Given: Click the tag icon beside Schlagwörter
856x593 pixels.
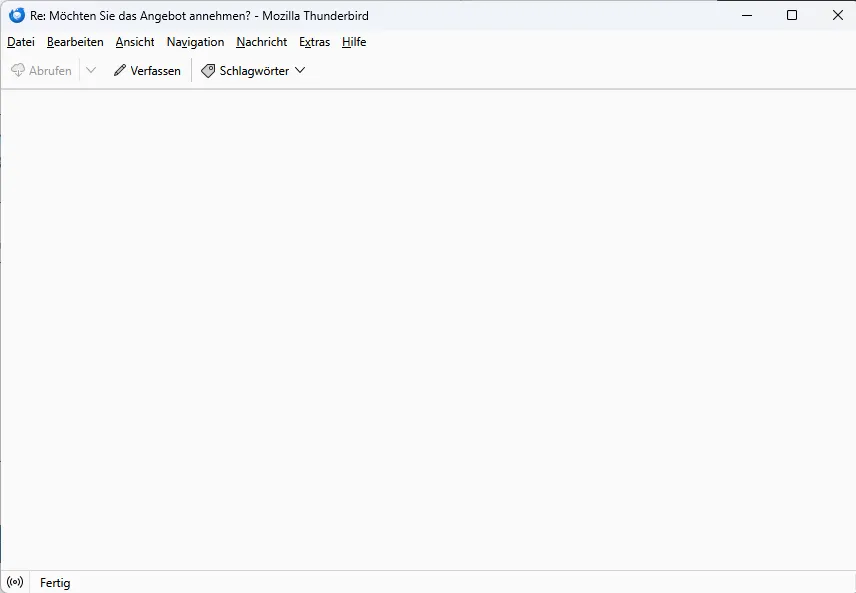Looking at the screenshot, I should 208,70.
